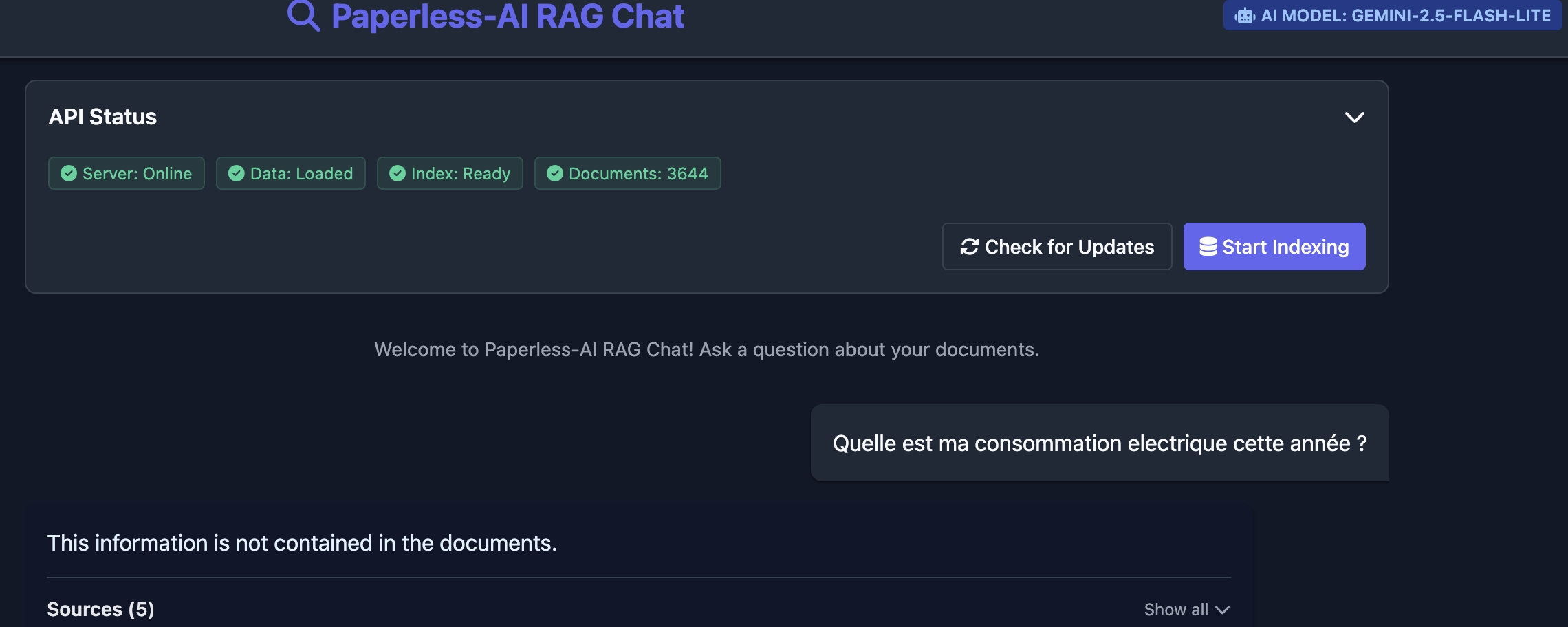
Task: Click the database icon in Start Indexing
Action: [x=1208, y=247]
